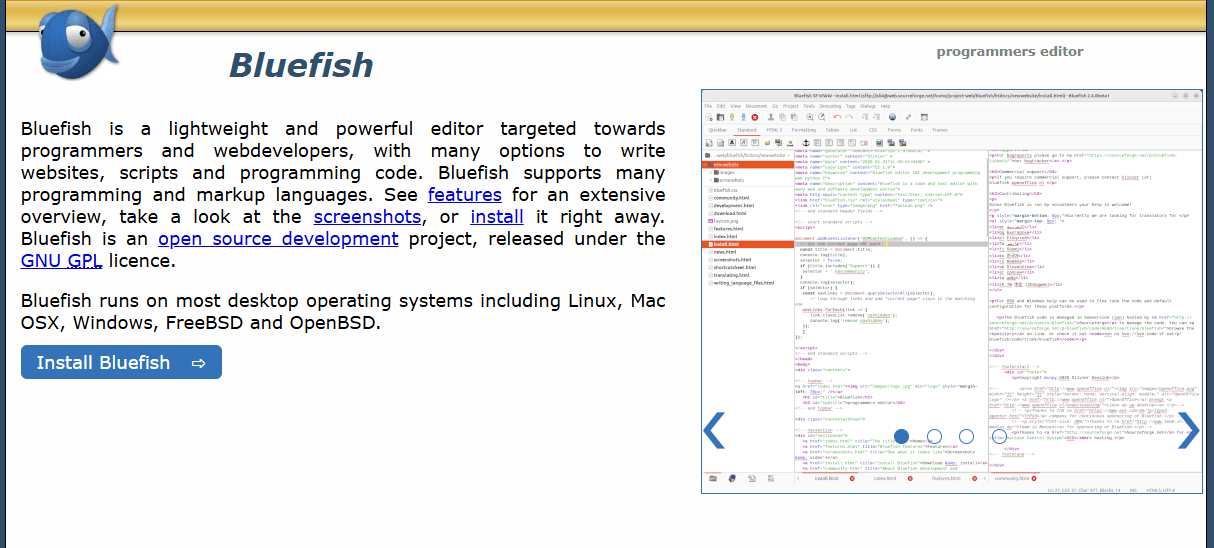The width and height of the screenshot is (1214, 548).
Task: Open the features link
Action: 466,194
